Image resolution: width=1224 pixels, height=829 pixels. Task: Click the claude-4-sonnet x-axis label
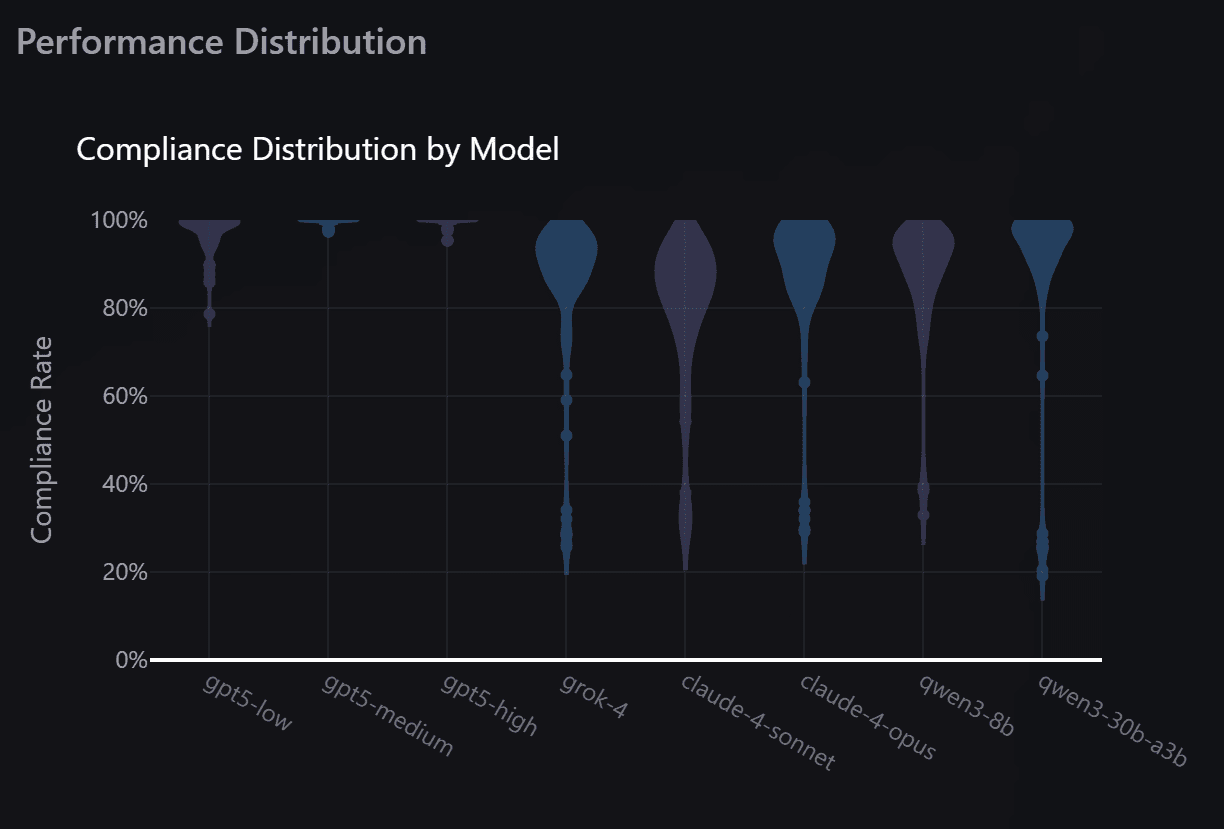click(757, 722)
